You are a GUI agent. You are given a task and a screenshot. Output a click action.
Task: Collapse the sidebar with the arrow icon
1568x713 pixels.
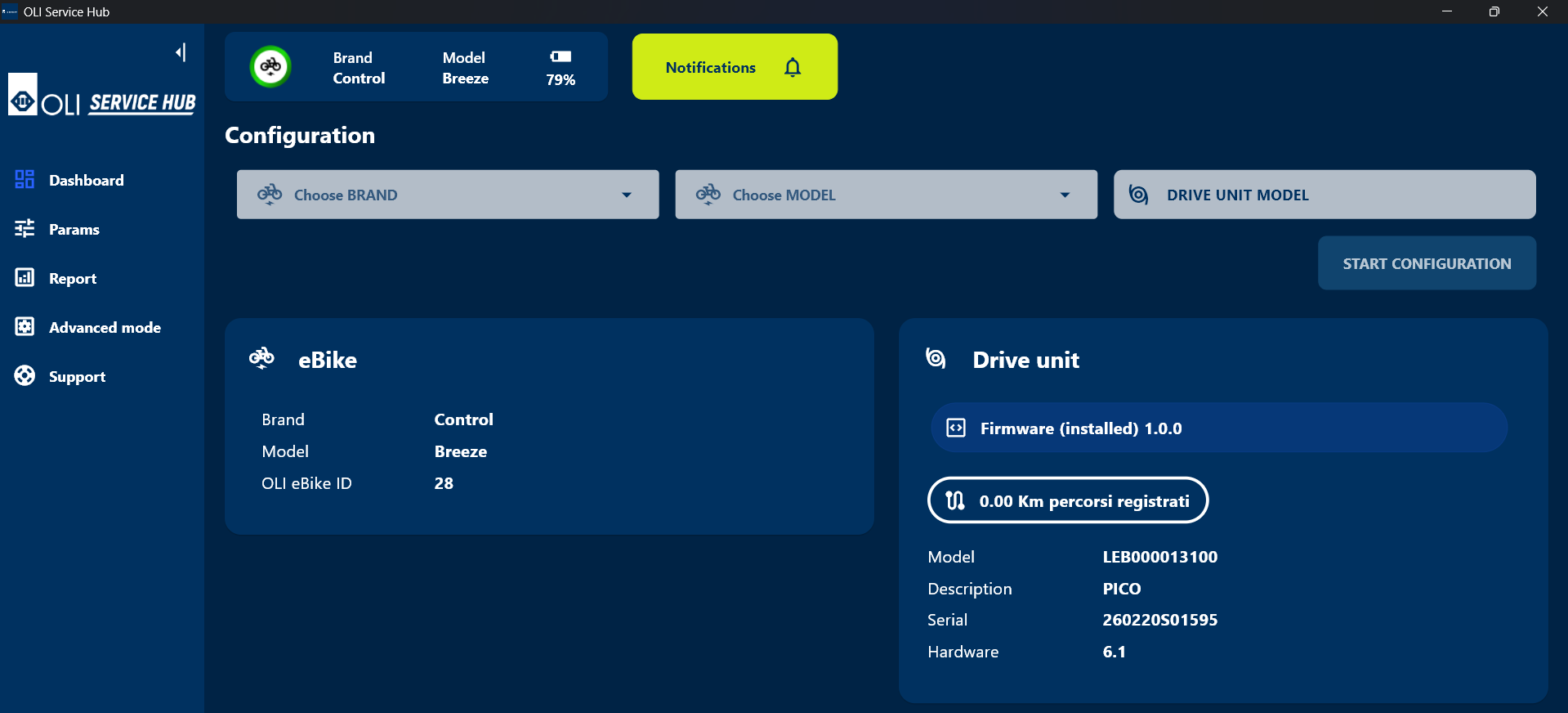tap(181, 52)
